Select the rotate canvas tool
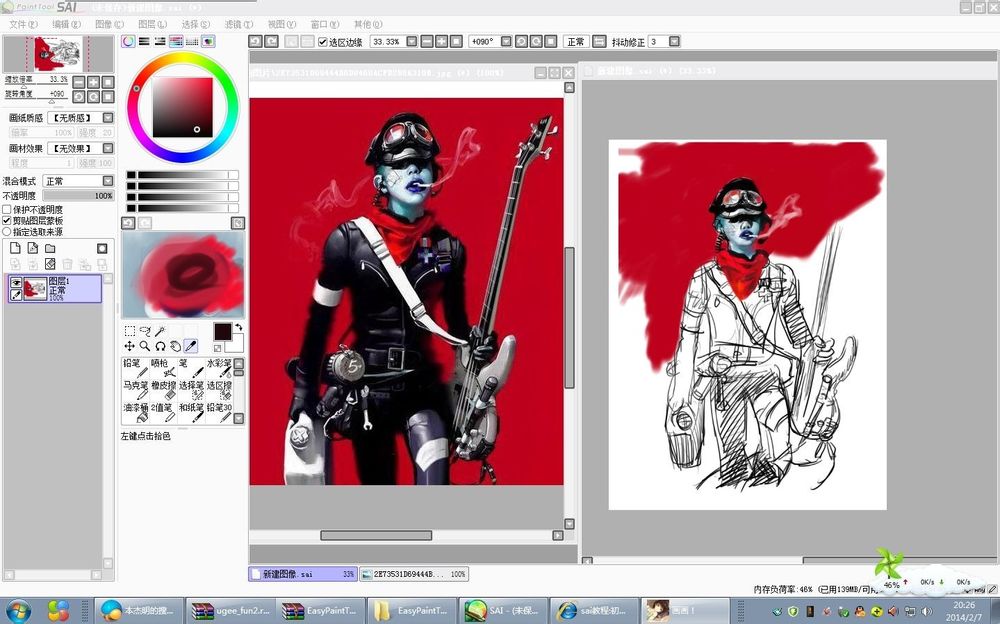This screenshot has width=1000, height=624. 160,346
